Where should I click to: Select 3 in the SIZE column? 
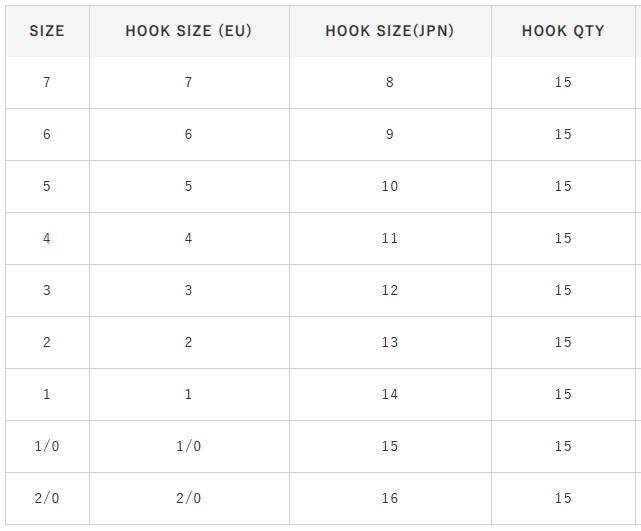tap(47, 290)
